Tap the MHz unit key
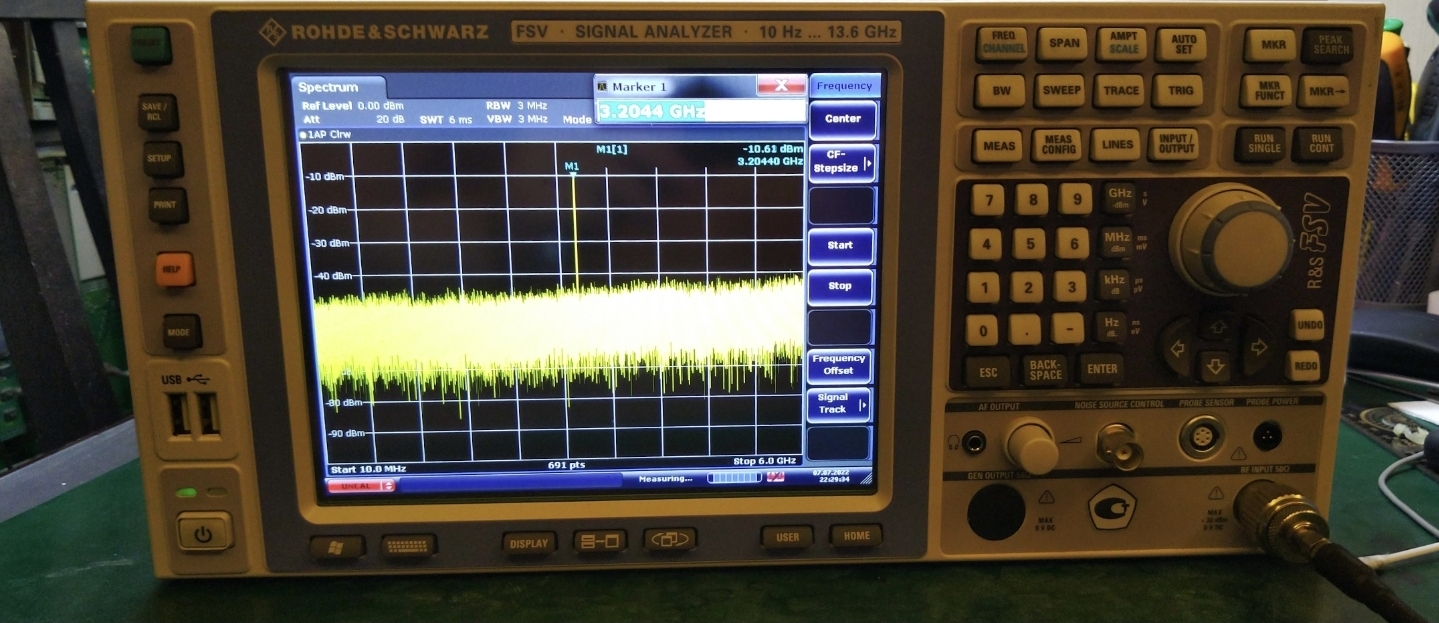This screenshot has height=623, width=1439. [1116, 242]
